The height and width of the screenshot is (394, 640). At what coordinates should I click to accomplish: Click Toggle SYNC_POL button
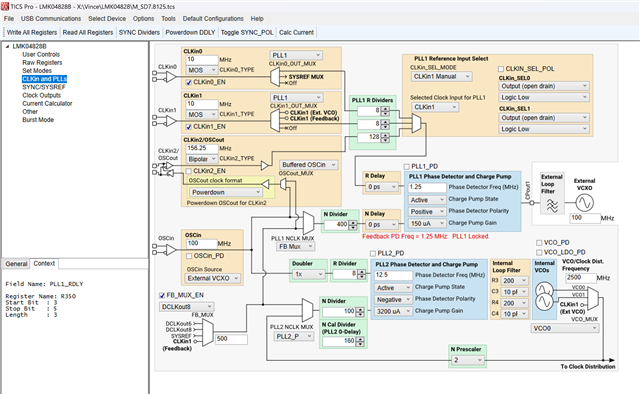click(247, 33)
